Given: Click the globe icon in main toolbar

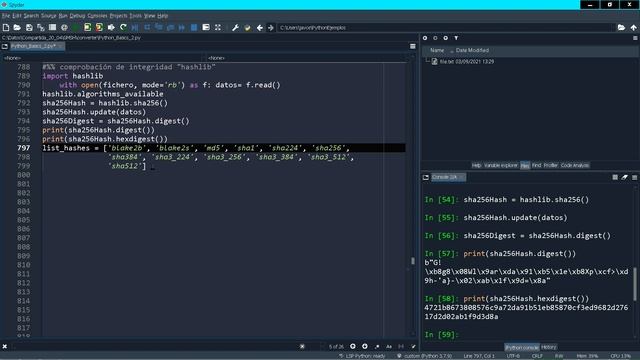Looking at the screenshot, I should (64, 27).
